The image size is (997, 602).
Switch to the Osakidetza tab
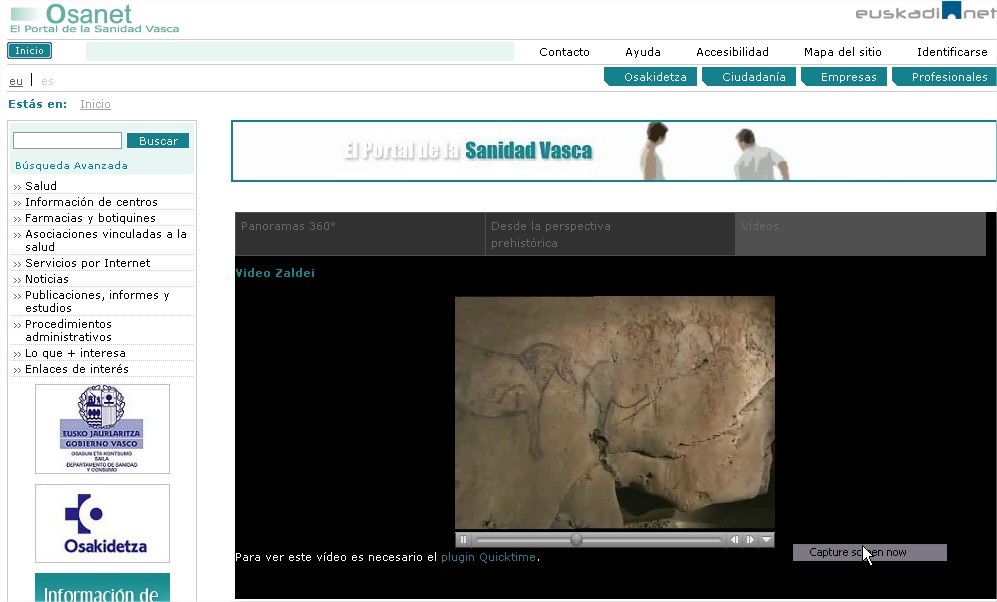click(x=650, y=77)
